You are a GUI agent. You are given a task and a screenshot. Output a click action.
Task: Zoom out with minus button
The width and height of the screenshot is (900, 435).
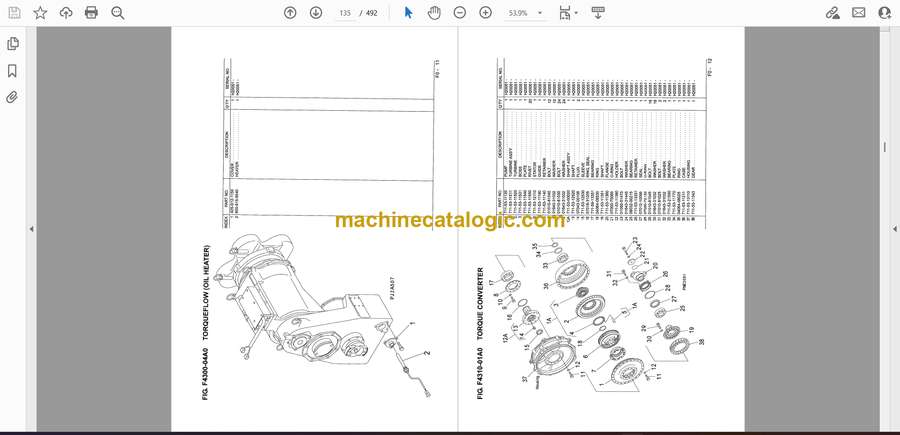(460, 13)
